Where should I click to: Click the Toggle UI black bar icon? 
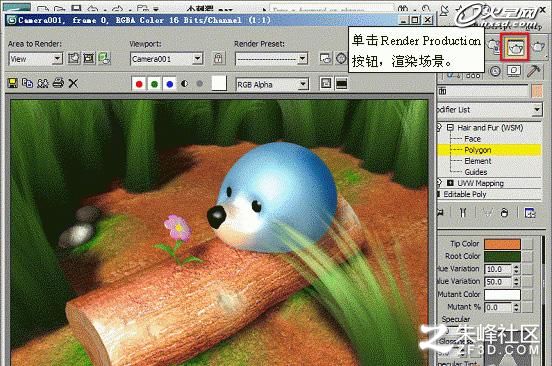(341, 83)
